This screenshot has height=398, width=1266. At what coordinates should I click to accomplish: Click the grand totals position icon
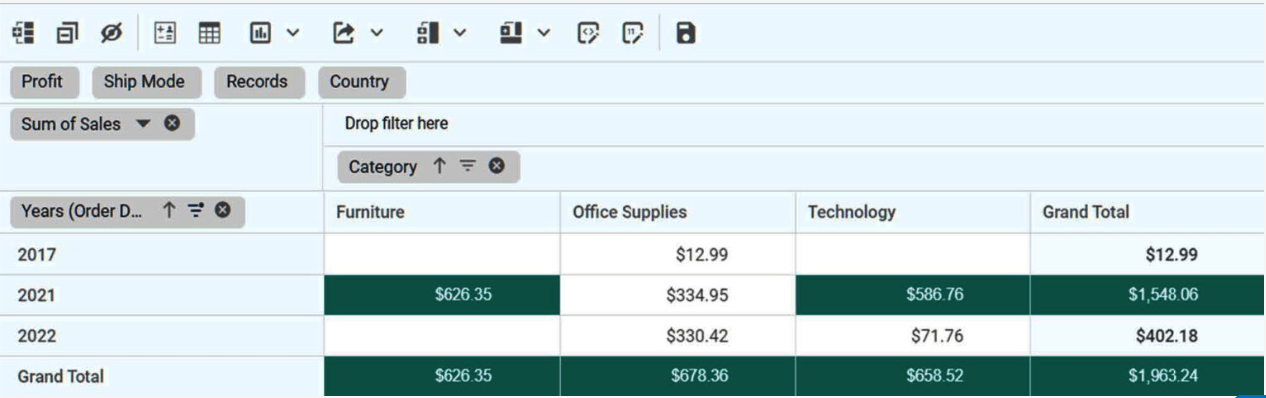tap(511, 33)
